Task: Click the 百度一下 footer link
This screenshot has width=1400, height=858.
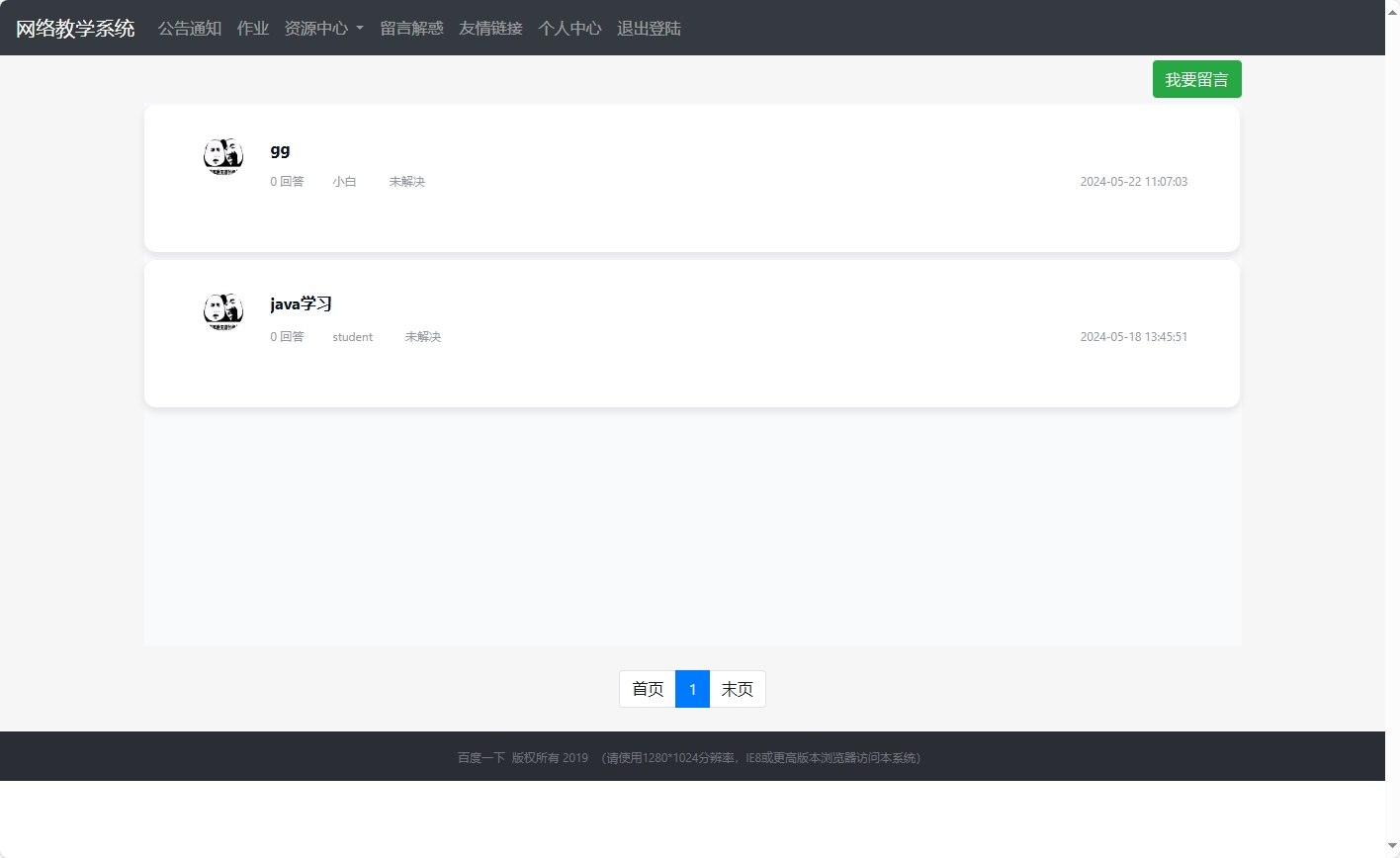Action: point(481,758)
